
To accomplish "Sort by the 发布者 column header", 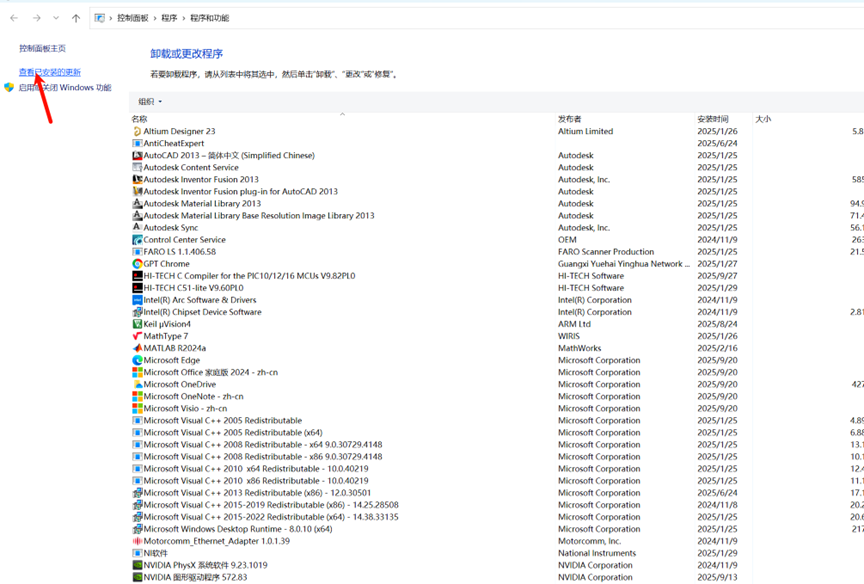I will pyautogui.click(x=569, y=119).
